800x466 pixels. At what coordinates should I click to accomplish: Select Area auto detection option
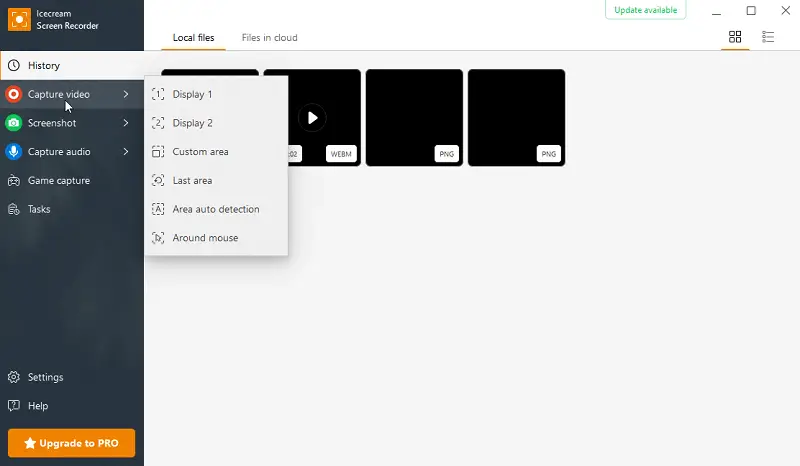click(215, 210)
